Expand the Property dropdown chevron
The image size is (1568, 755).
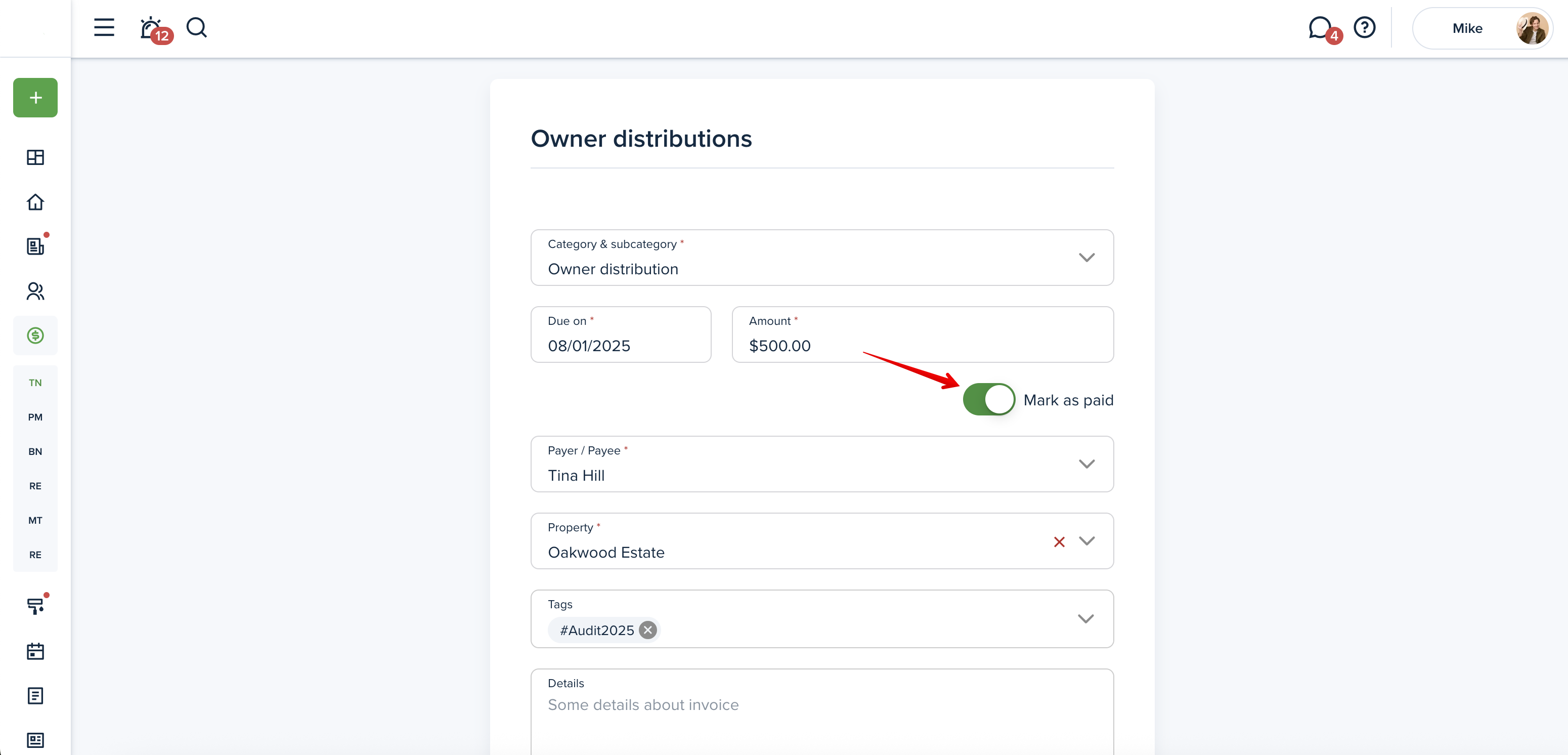[x=1086, y=540]
